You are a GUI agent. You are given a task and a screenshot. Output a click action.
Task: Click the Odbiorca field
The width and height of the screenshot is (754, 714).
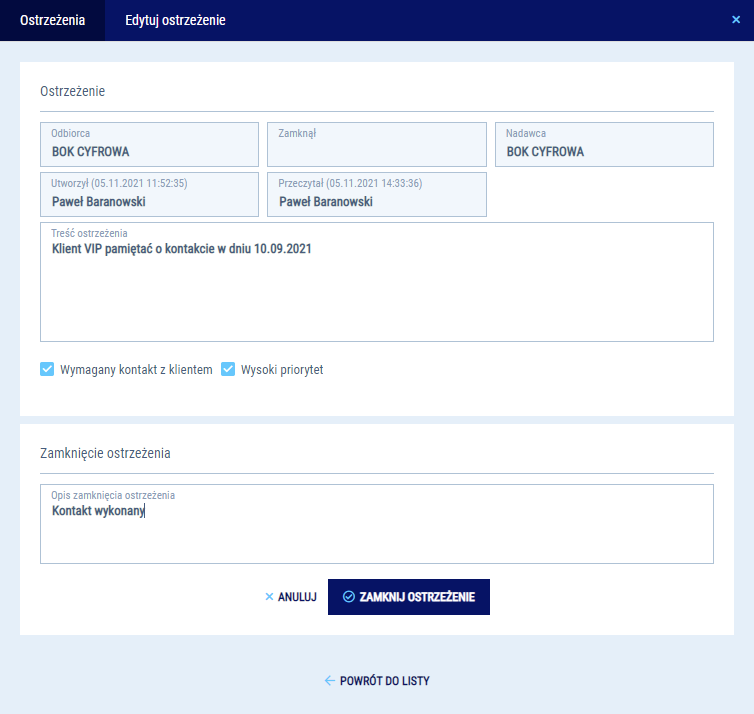tap(149, 145)
